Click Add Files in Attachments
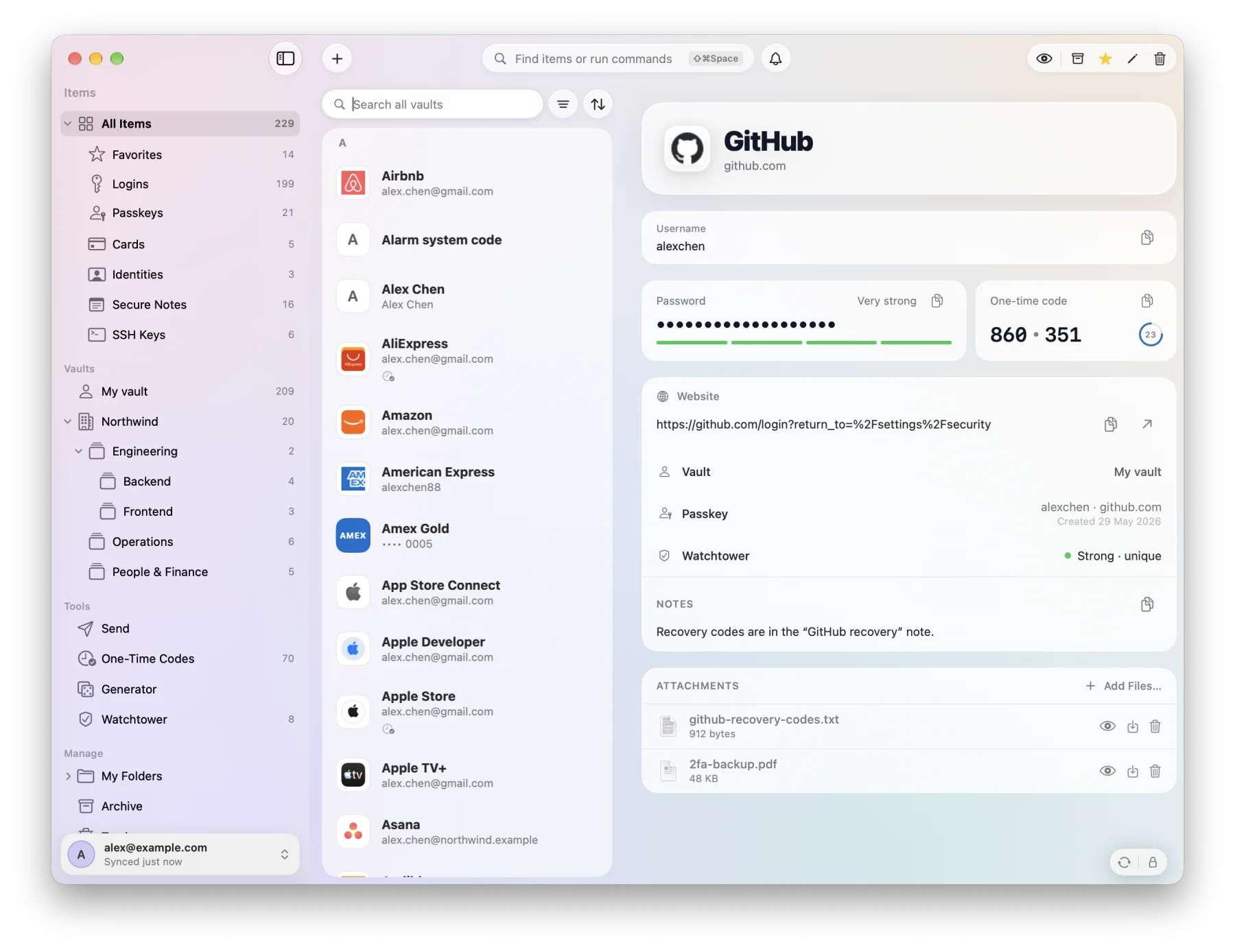Image resolution: width=1235 pixels, height=952 pixels. [x=1124, y=686]
